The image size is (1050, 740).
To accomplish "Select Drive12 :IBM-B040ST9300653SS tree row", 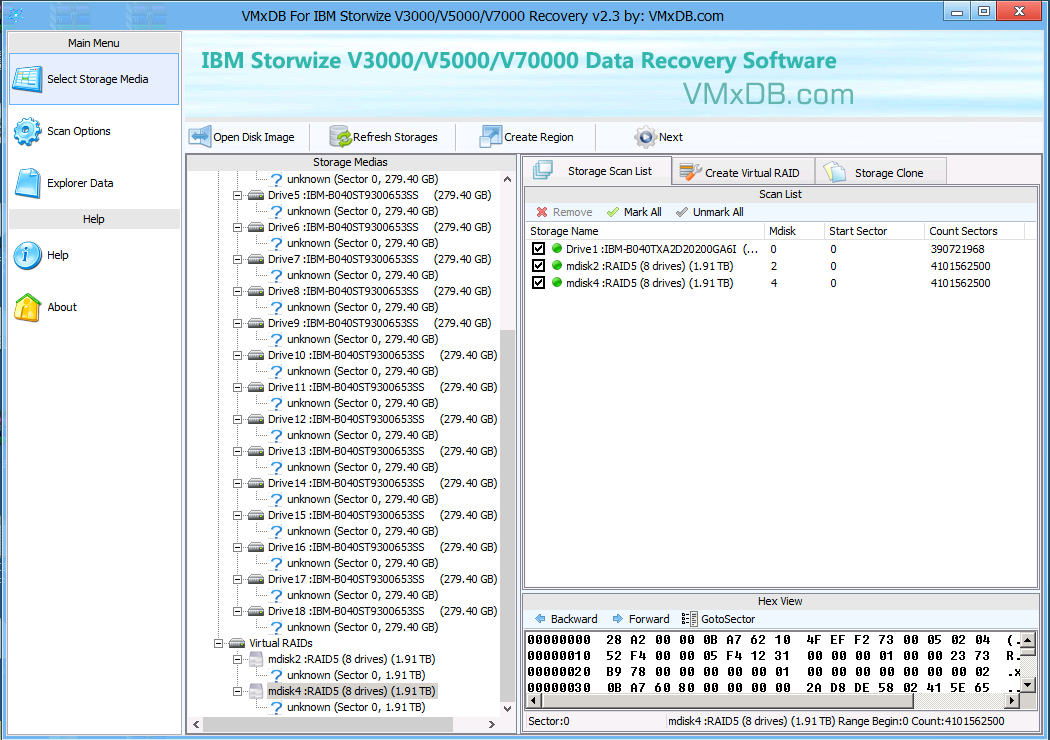I will [x=382, y=419].
